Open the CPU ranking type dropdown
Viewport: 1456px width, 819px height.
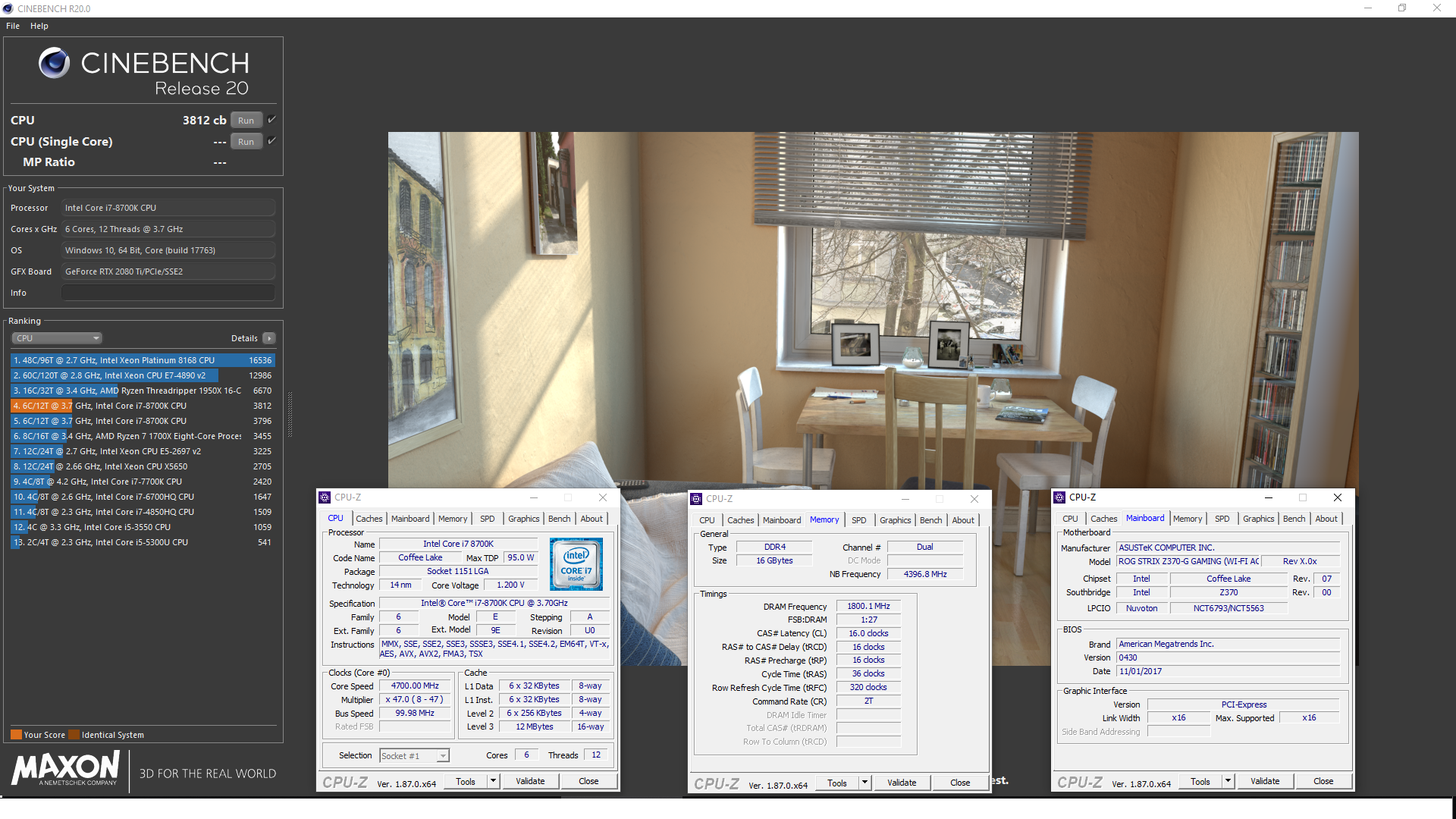[x=57, y=338]
